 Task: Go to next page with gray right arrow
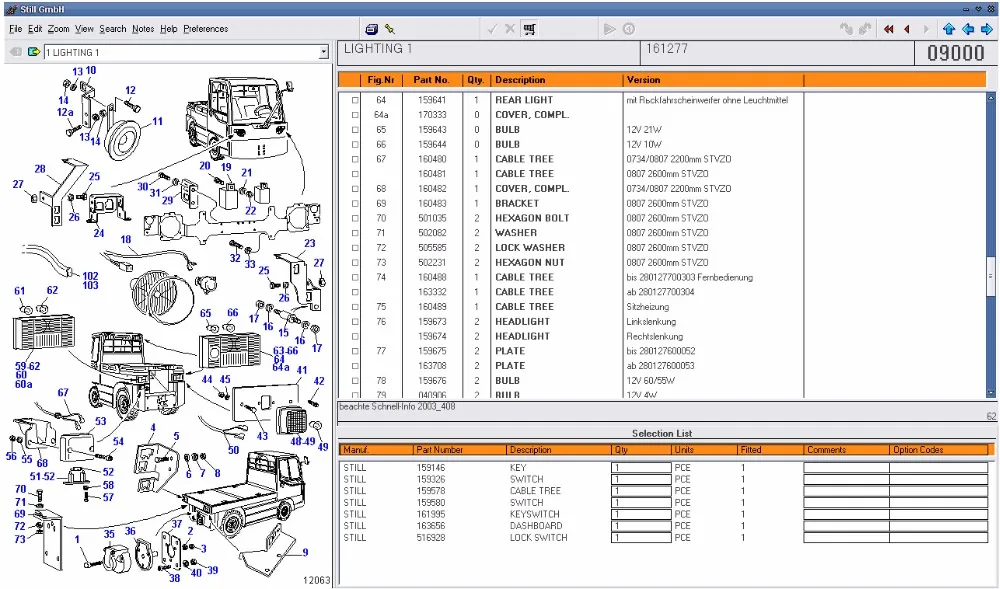(926, 29)
